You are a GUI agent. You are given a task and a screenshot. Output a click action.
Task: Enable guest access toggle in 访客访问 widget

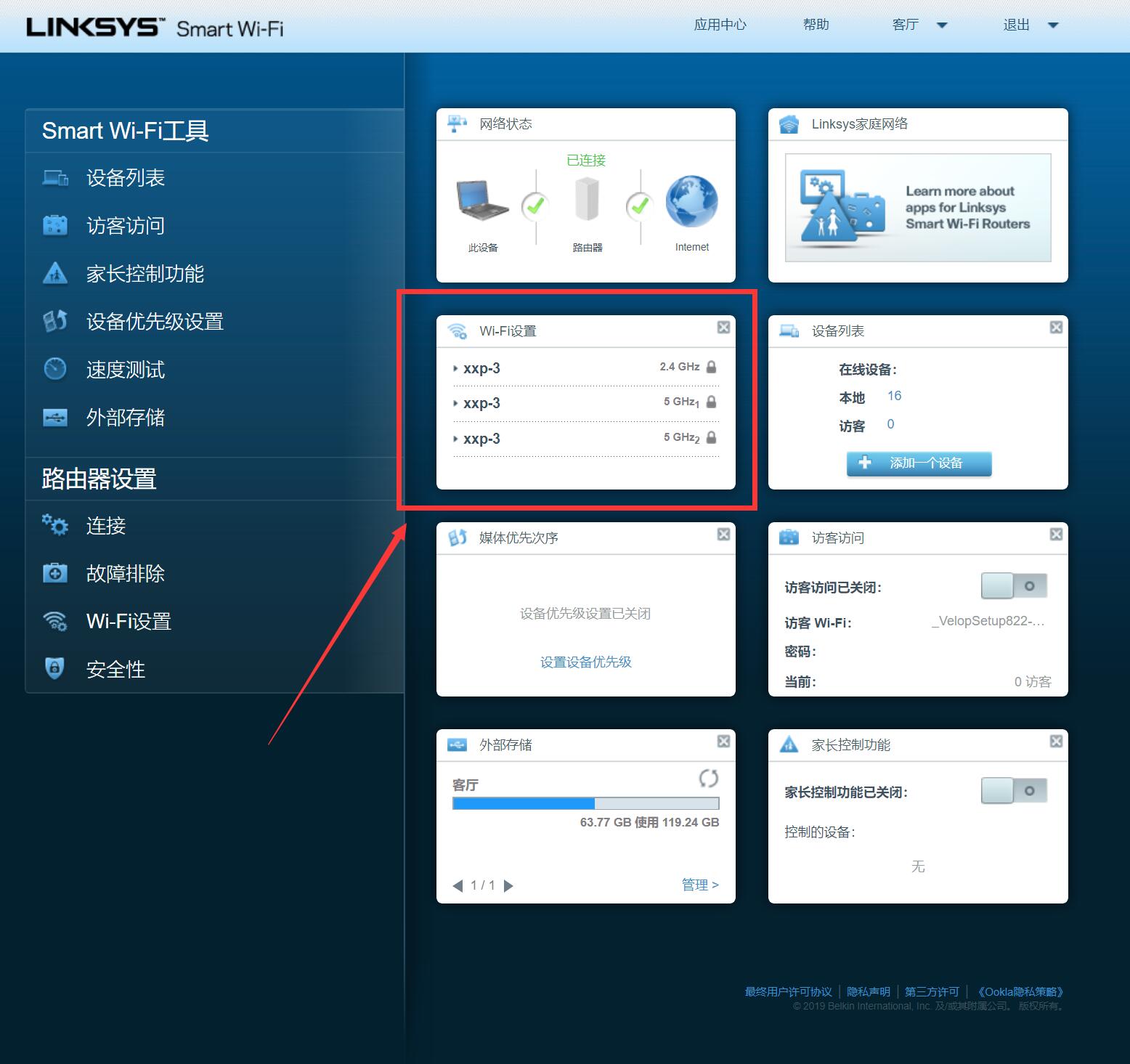pos(1014,585)
